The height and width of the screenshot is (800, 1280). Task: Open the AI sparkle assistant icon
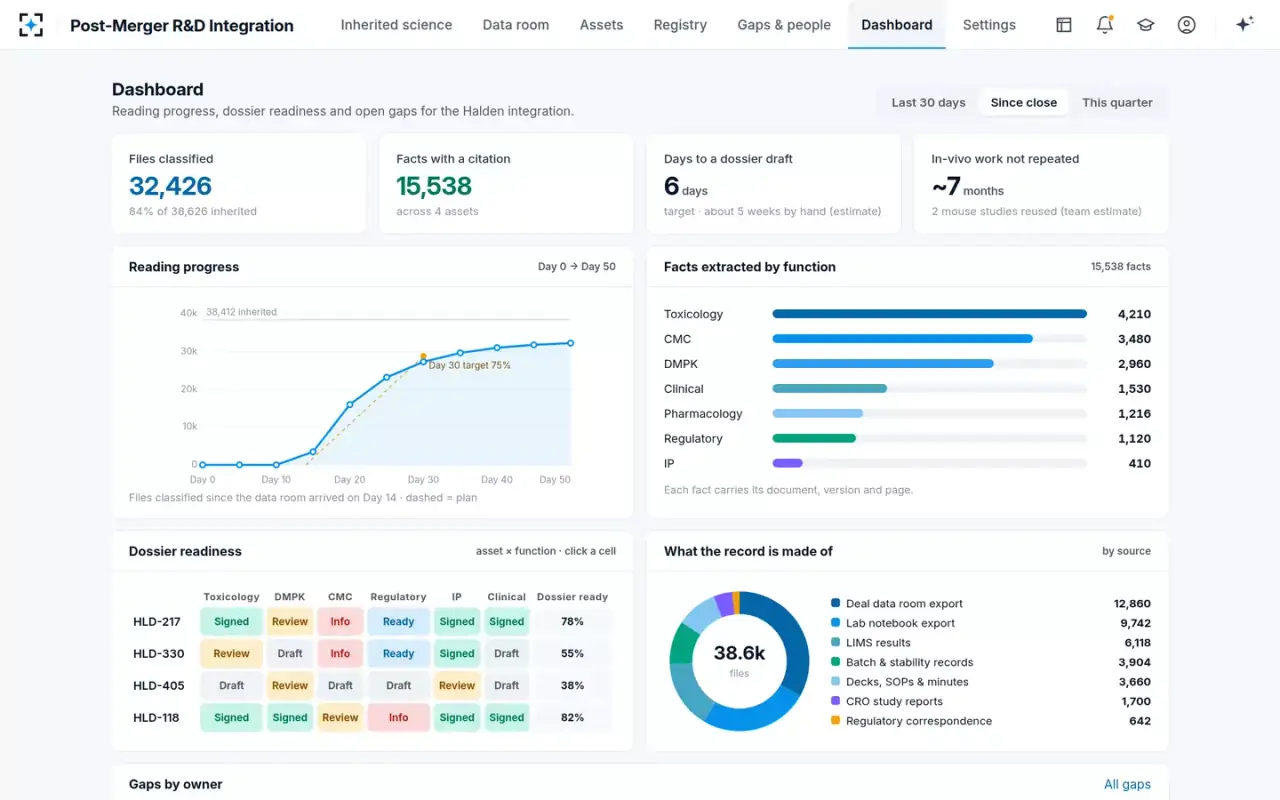tap(1245, 24)
